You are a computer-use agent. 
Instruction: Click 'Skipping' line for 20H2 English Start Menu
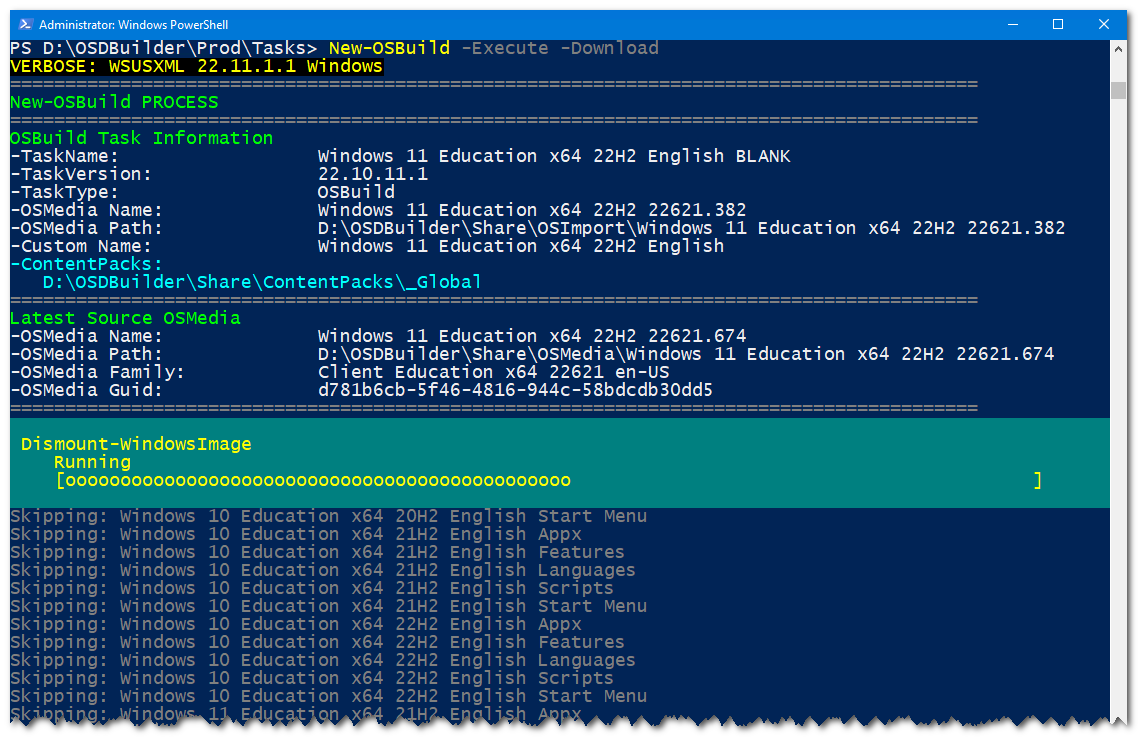coord(328,516)
